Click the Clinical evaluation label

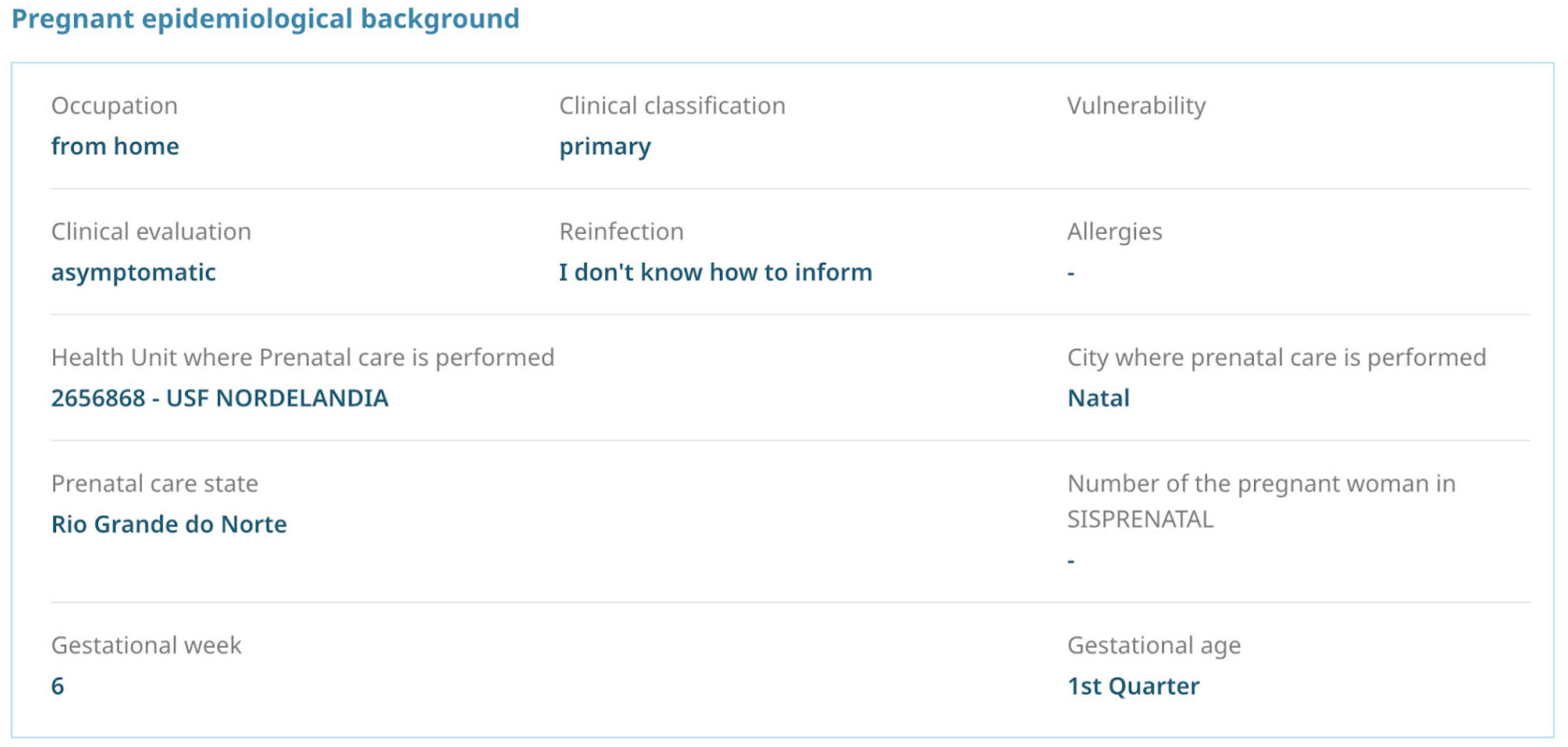151,231
